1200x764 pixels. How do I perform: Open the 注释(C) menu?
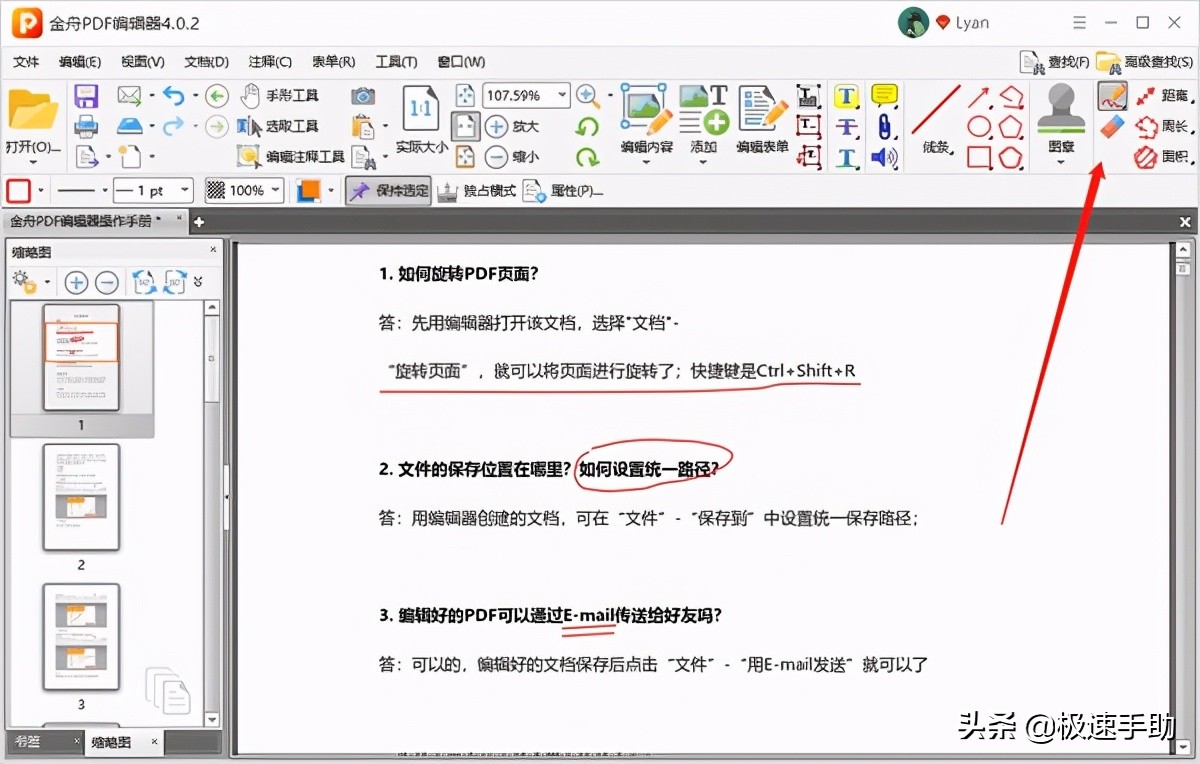point(269,61)
